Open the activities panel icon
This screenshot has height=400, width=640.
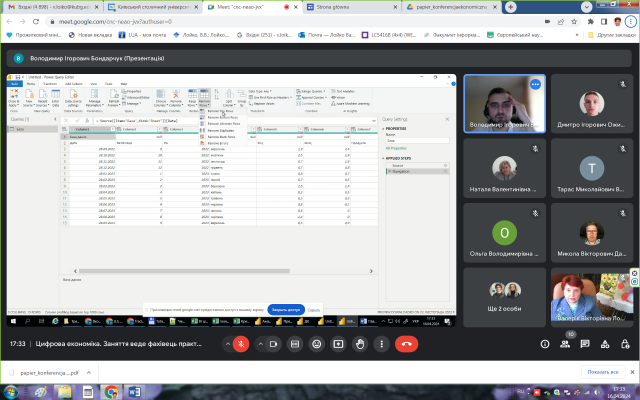click(609, 342)
